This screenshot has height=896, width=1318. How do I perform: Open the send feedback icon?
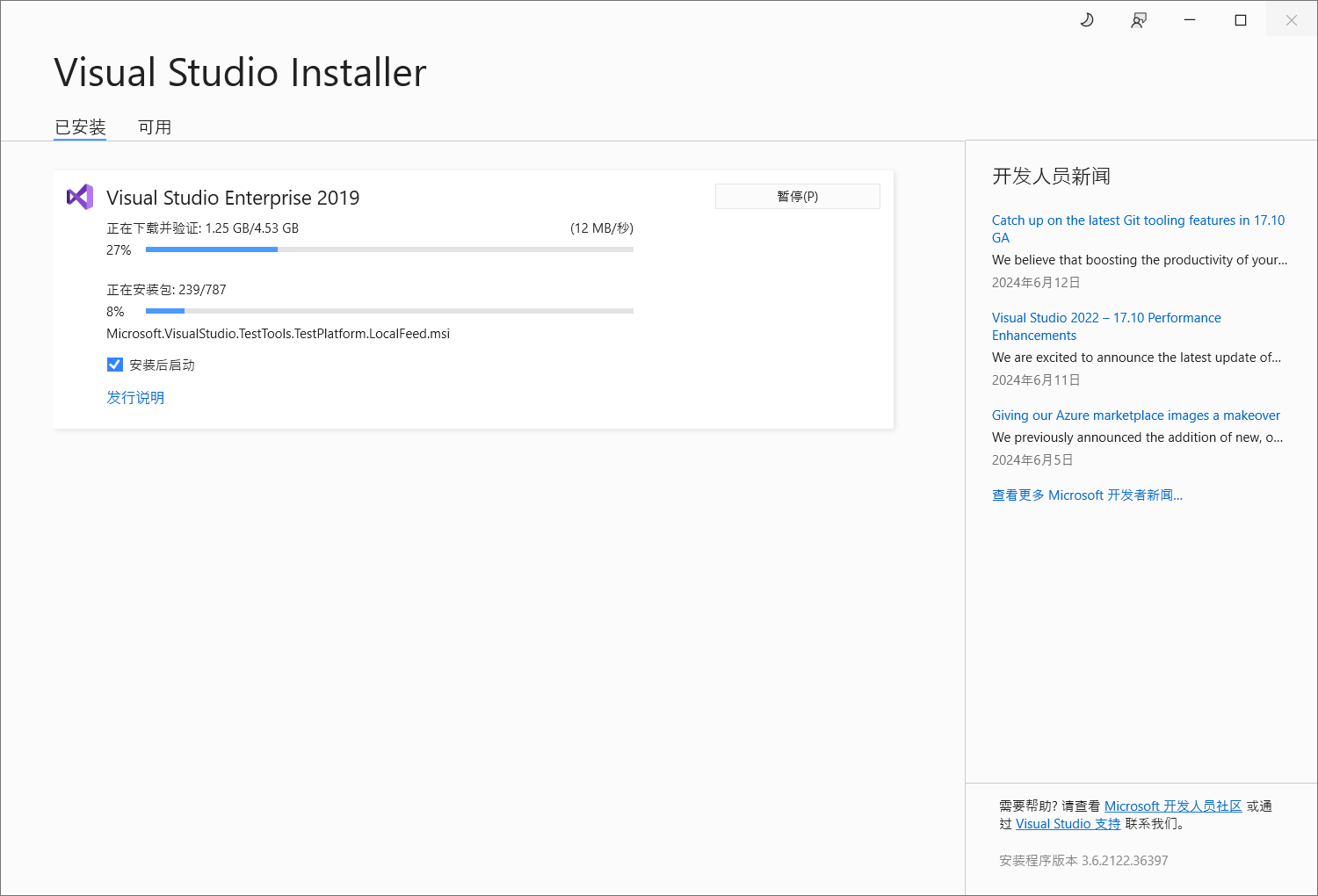pos(1139,20)
